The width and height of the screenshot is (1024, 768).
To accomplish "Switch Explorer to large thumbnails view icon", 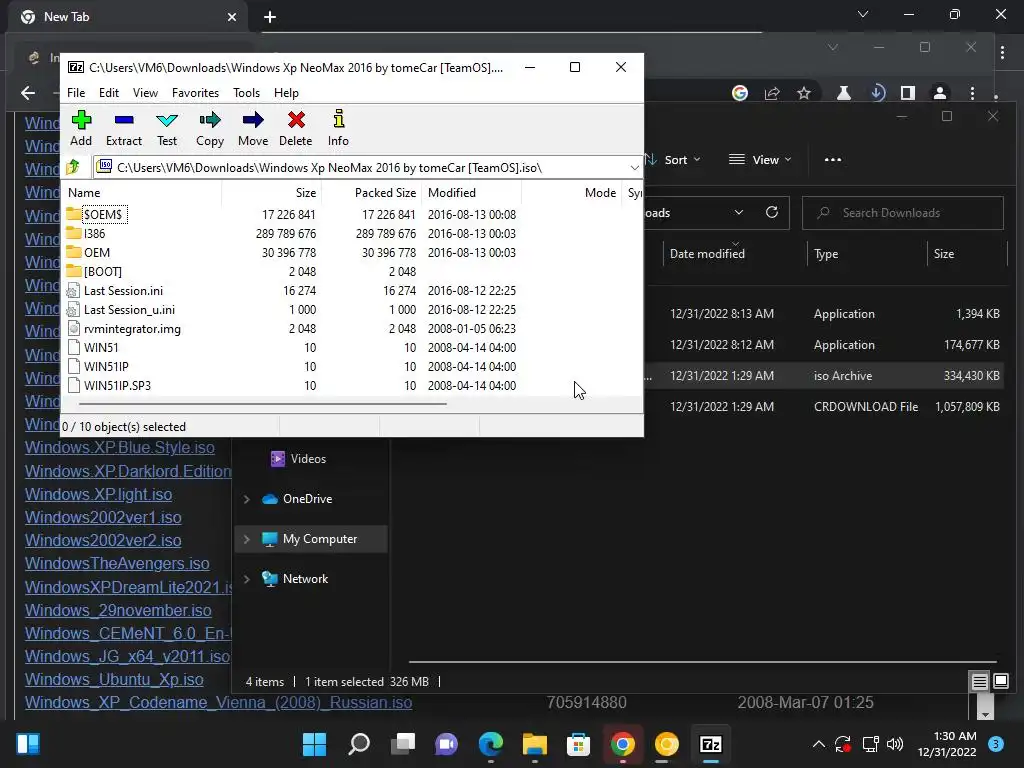I will coord(1000,682).
